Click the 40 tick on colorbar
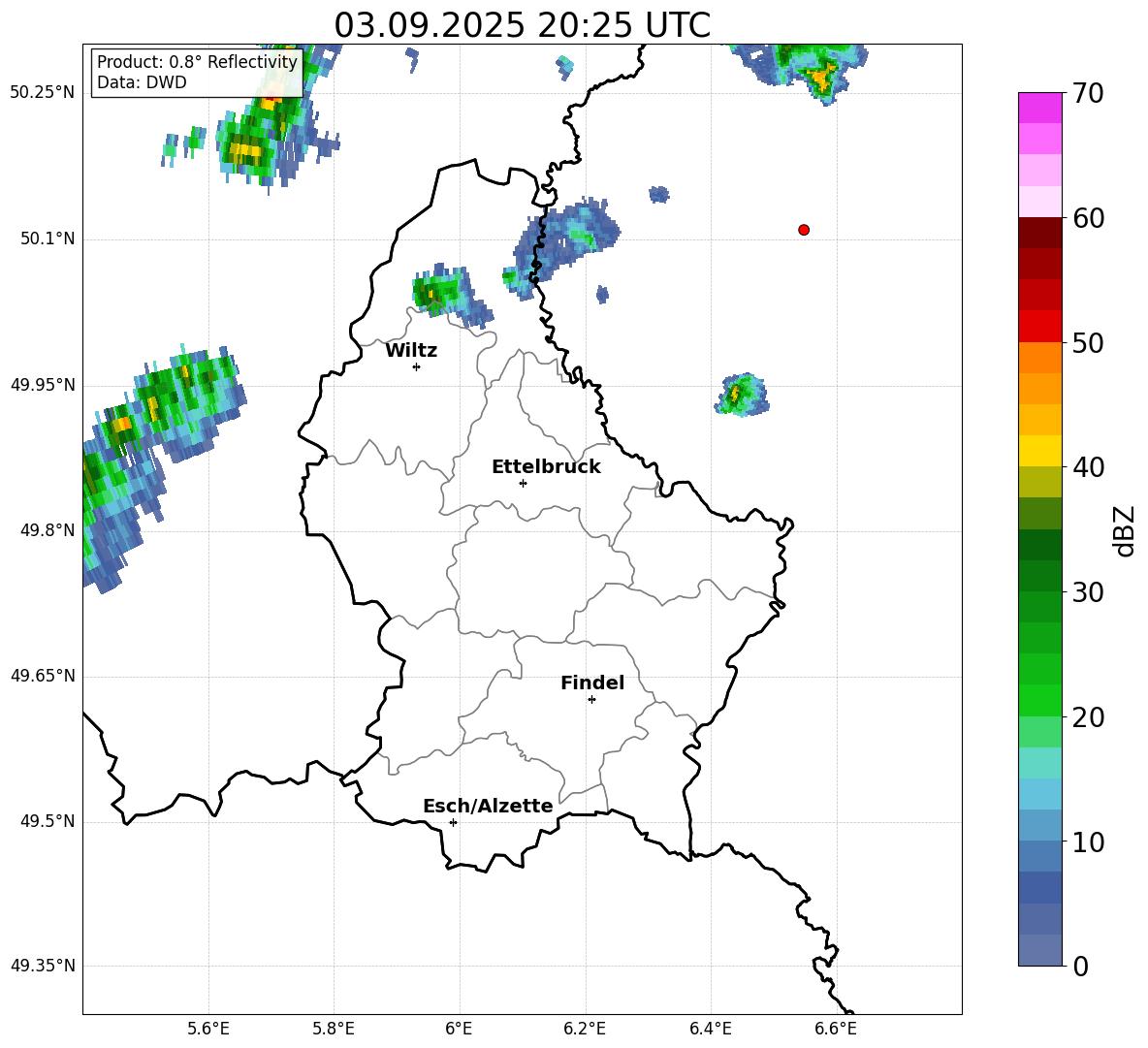The width and height of the screenshot is (1148, 1048). pyautogui.click(x=1088, y=467)
